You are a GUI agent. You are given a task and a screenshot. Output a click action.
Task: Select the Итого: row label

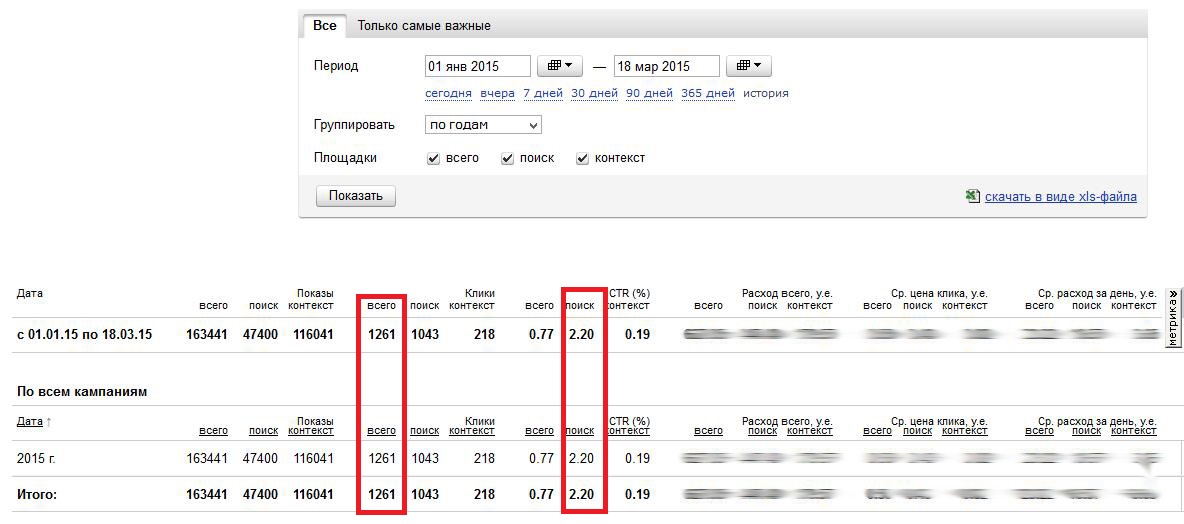pyautogui.click(x=37, y=495)
